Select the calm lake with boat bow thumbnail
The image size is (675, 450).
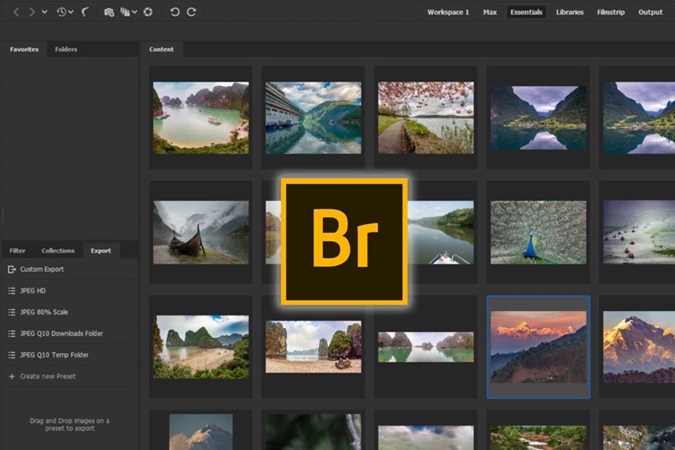[x=440, y=232]
